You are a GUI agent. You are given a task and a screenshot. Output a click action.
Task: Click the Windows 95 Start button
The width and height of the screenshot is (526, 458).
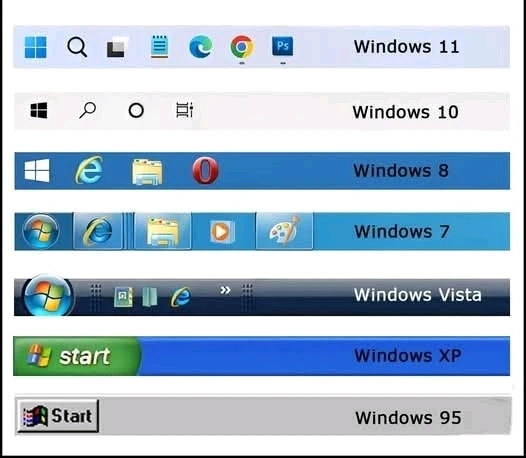[58, 416]
